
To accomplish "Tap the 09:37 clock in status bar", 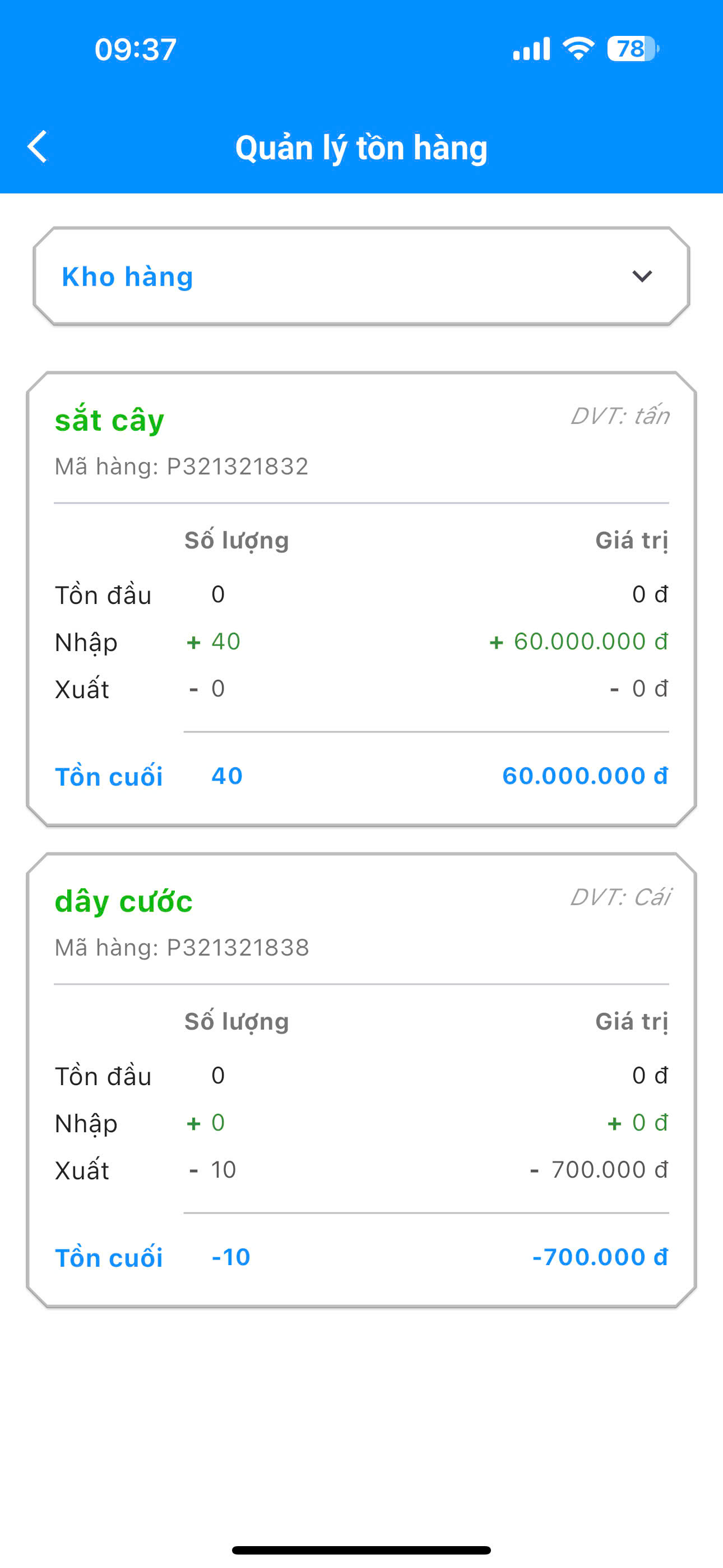I will point(135,49).
